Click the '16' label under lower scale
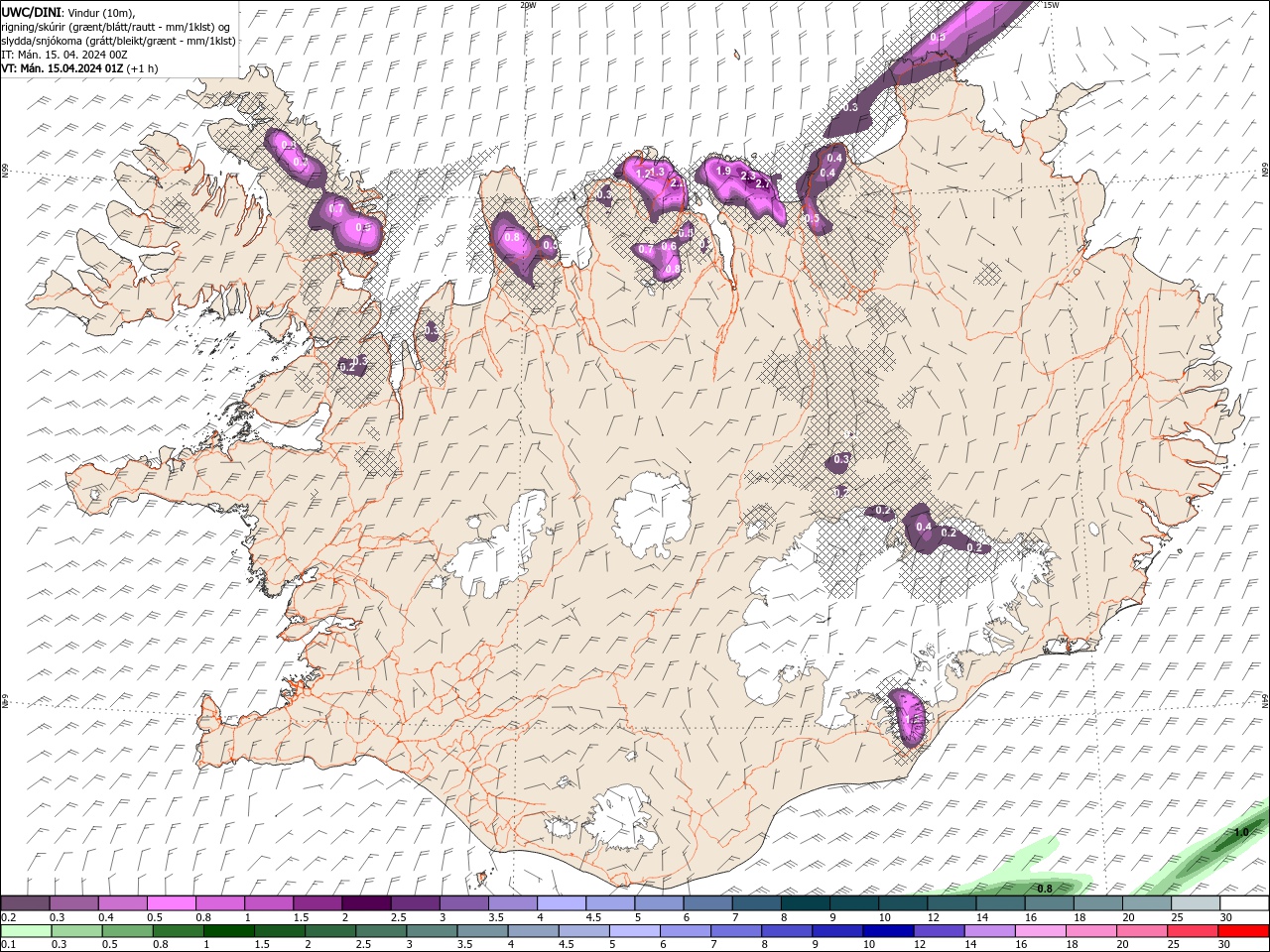1270x952 pixels. pyautogui.click(x=1021, y=945)
